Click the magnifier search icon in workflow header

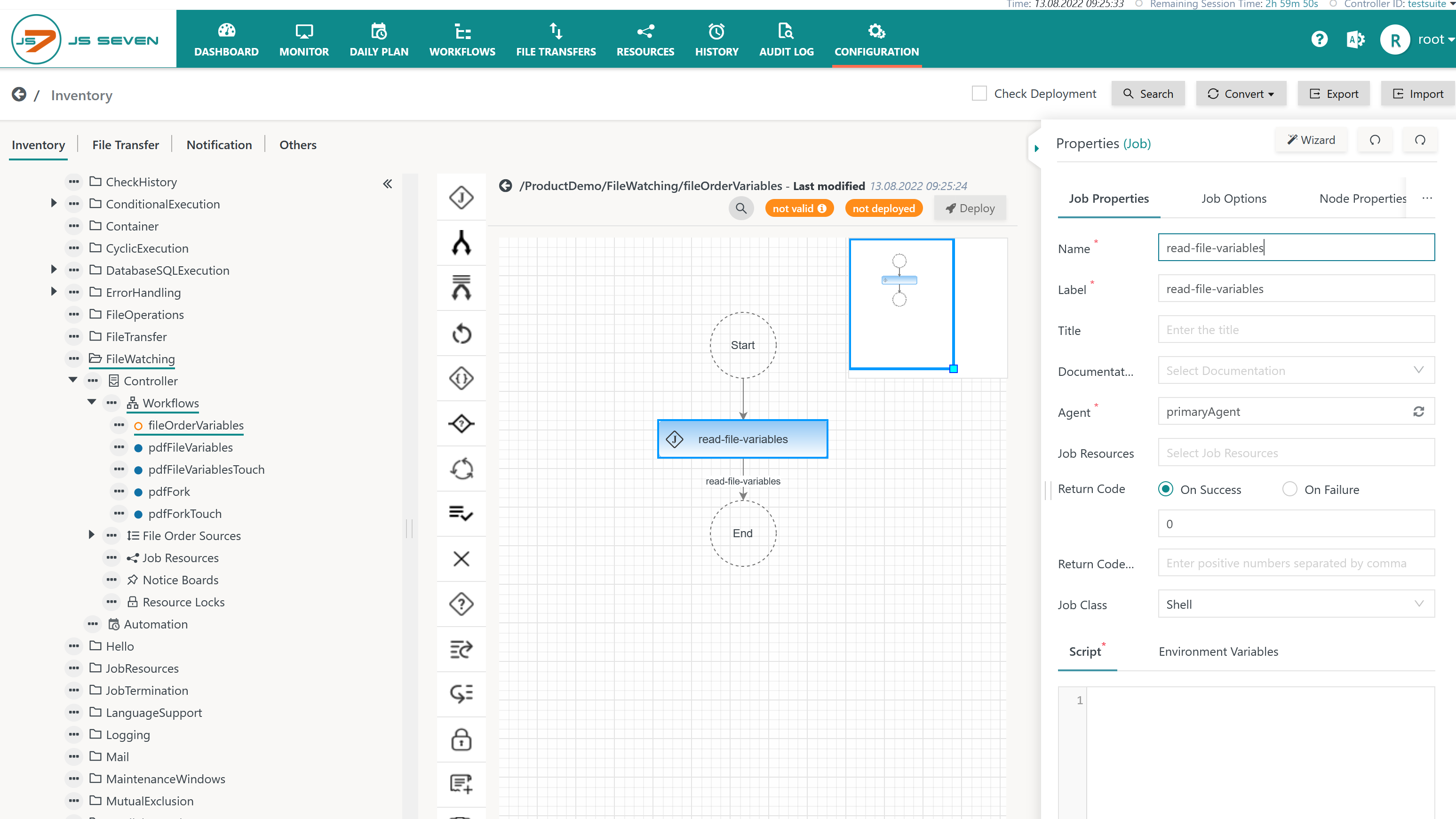coord(741,208)
